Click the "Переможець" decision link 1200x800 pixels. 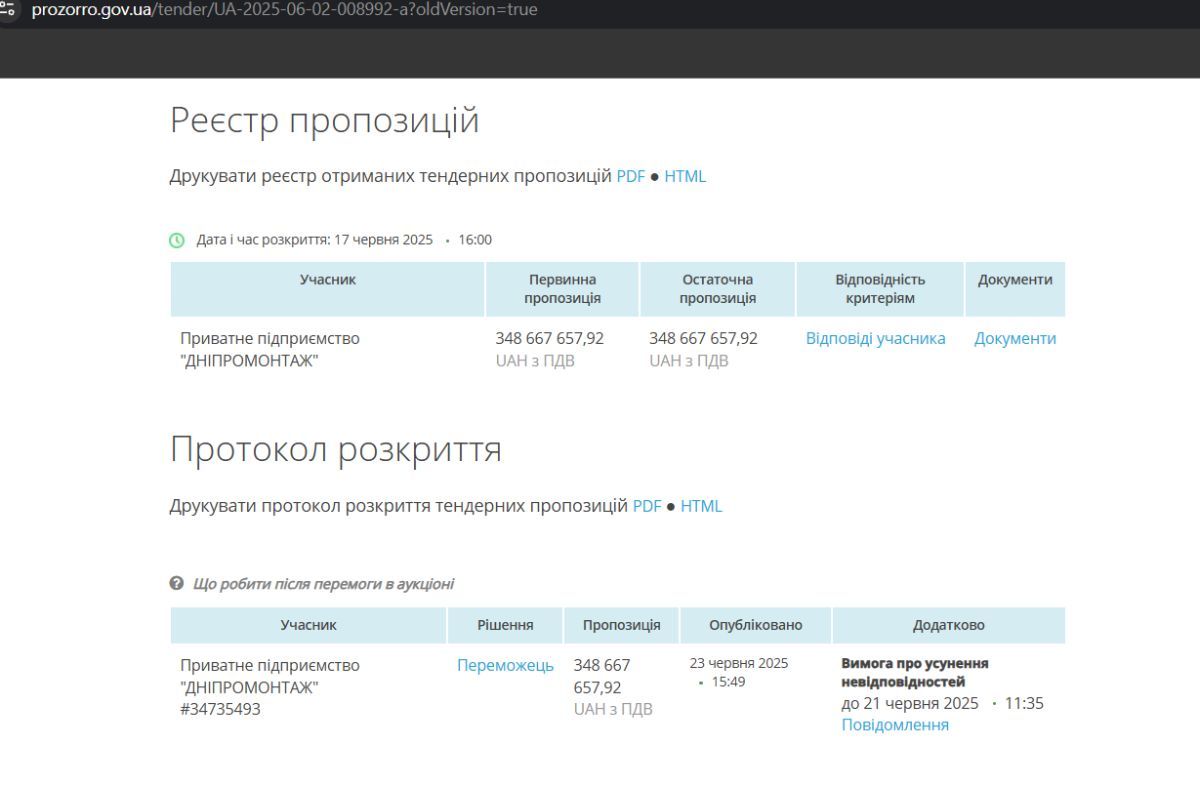coord(505,665)
